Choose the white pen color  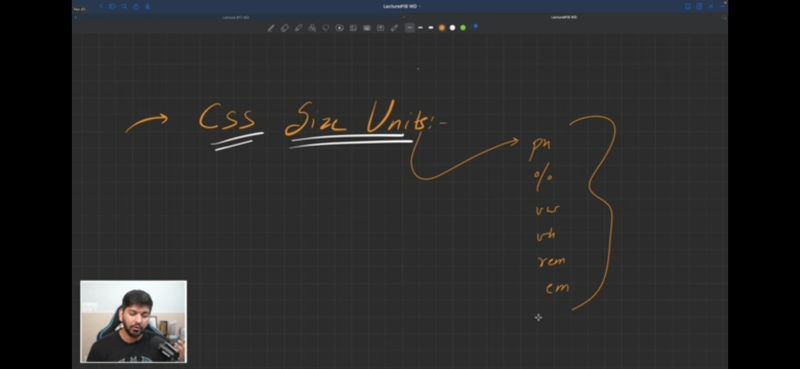click(453, 28)
